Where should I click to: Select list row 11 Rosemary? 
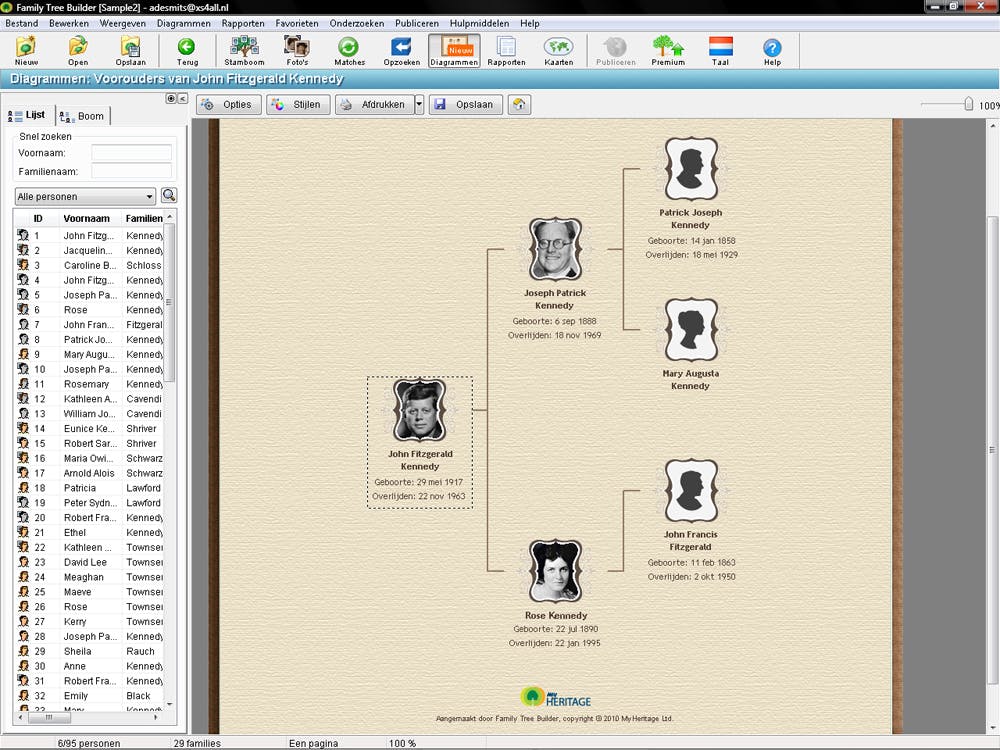point(89,384)
